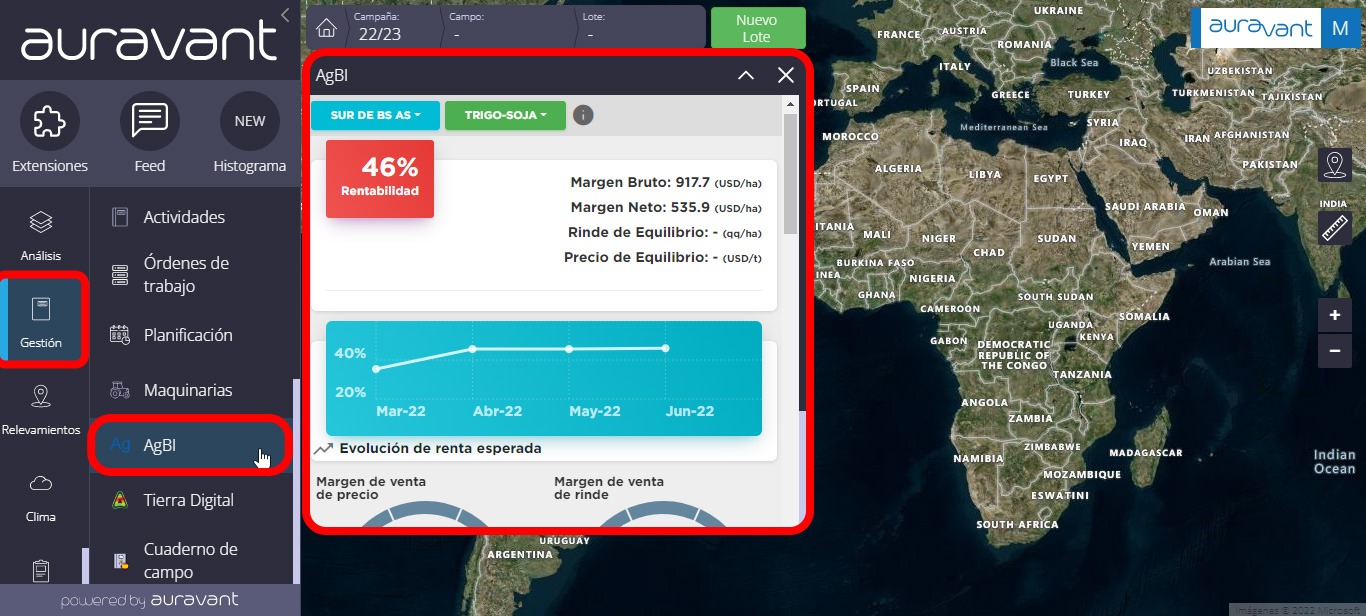Click Margen de venta de precio label
Screen dimensions: 1366x616
(x=369, y=488)
